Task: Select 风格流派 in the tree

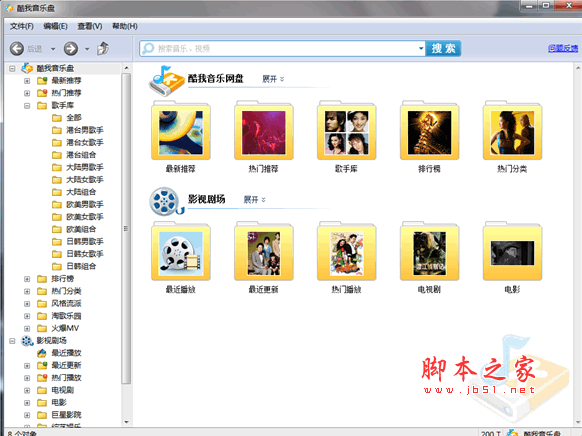Action: tap(66, 304)
